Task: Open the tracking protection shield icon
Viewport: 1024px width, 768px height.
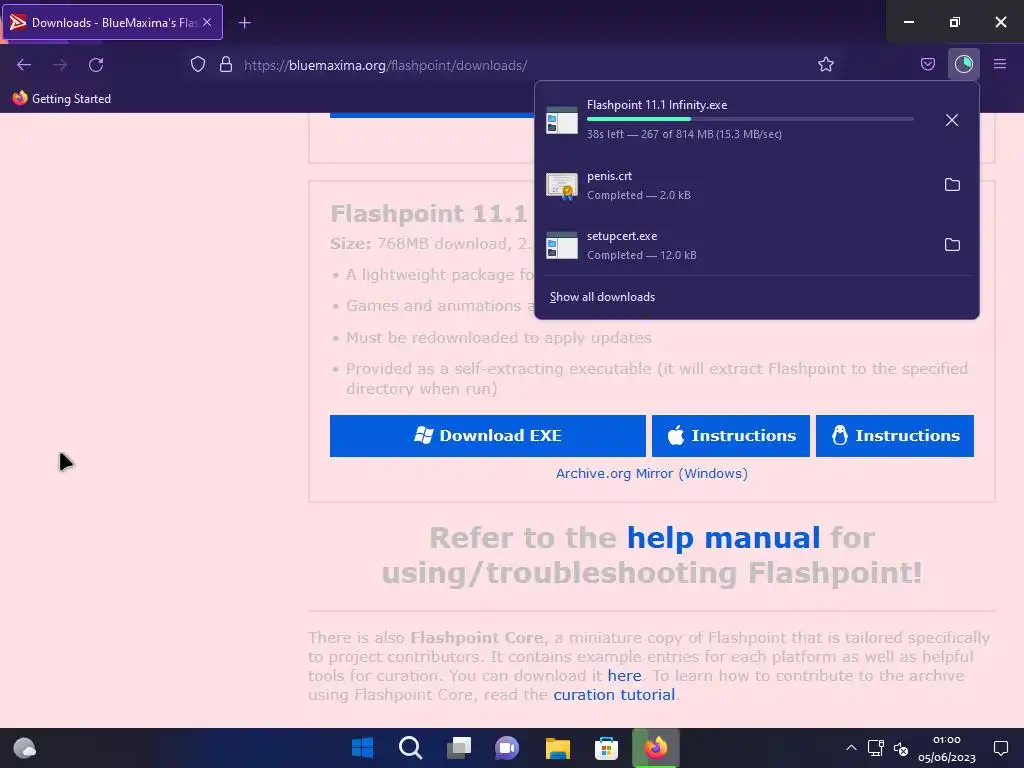Action: [x=198, y=65]
